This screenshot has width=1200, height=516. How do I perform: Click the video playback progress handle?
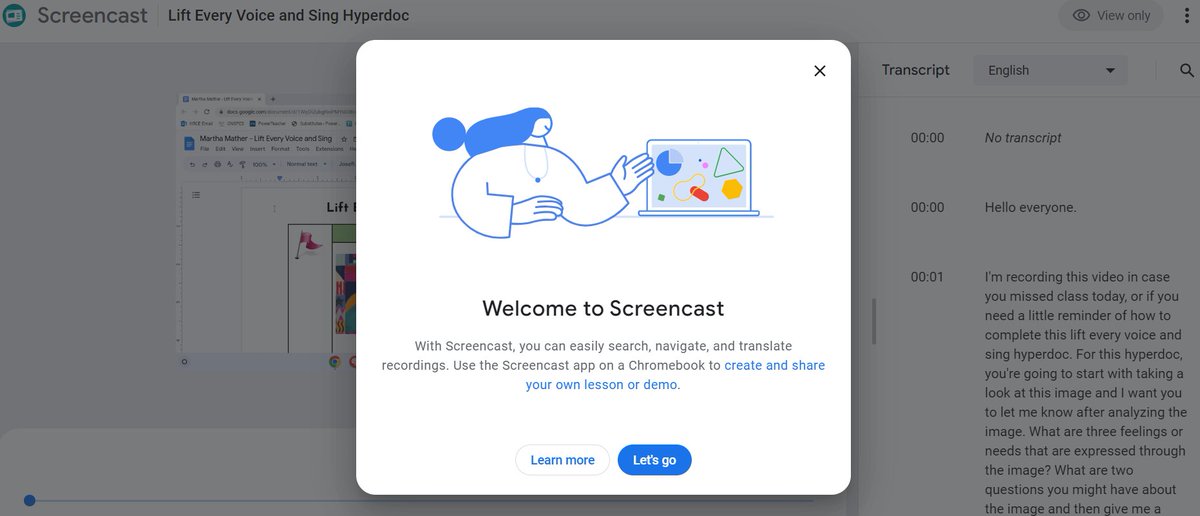pos(30,500)
